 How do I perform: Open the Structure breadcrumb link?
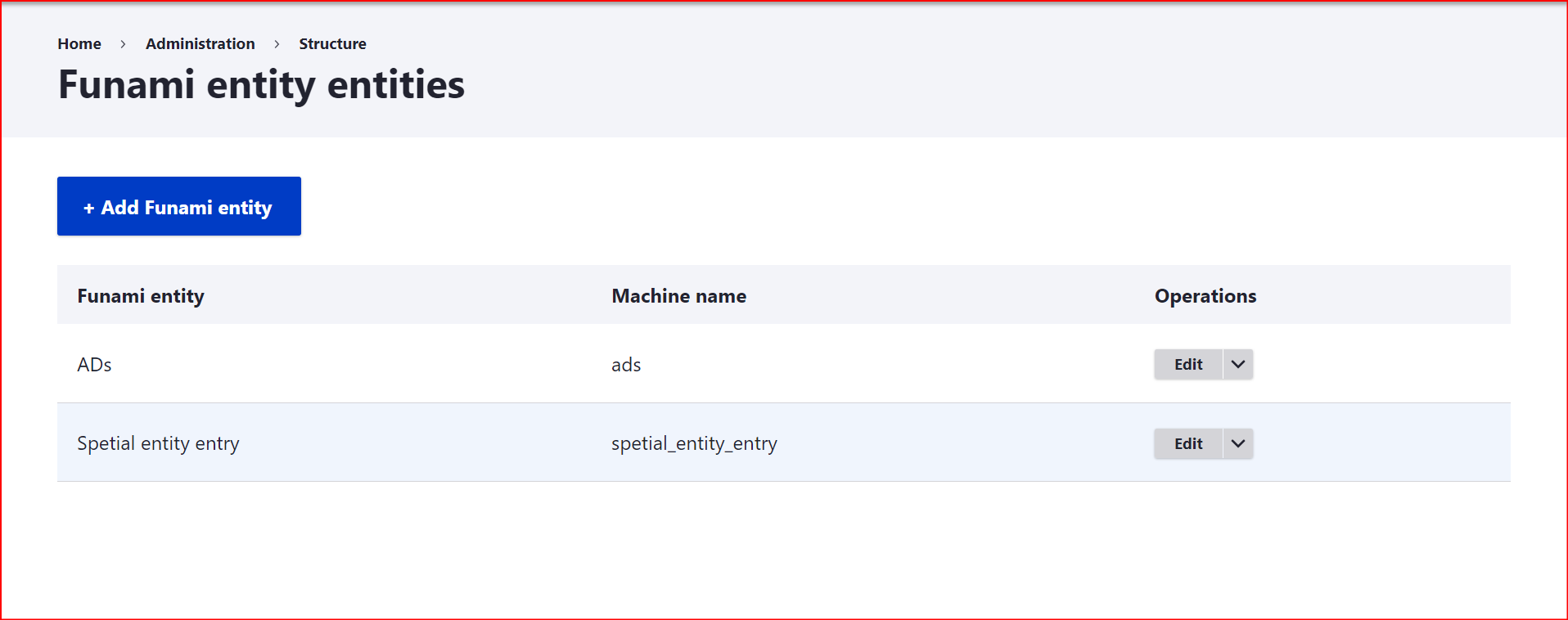(x=332, y=44)
